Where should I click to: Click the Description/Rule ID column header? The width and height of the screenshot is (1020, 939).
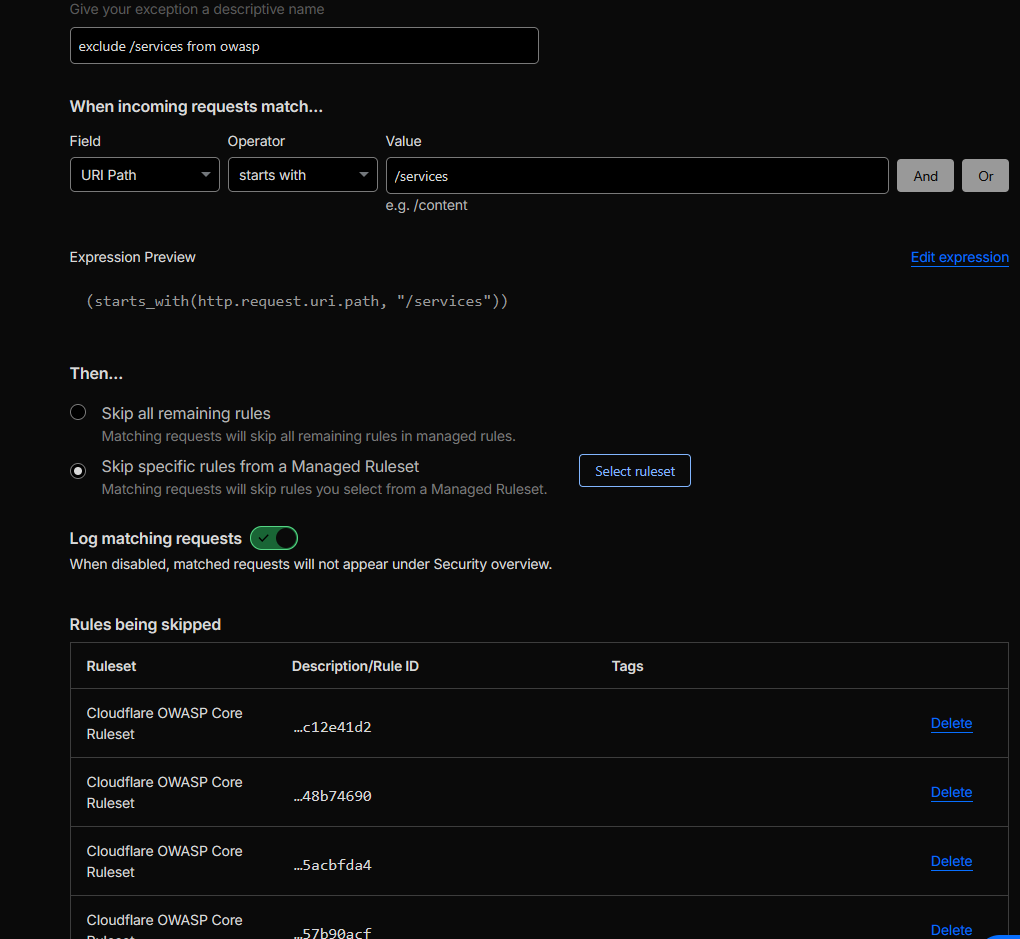(355, 665)
